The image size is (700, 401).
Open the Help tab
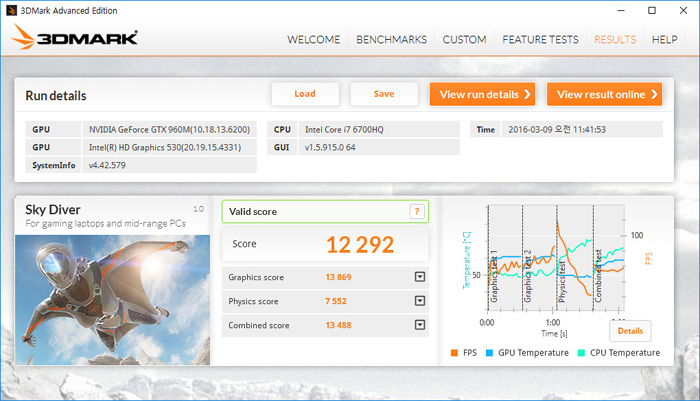coord(664,40)
